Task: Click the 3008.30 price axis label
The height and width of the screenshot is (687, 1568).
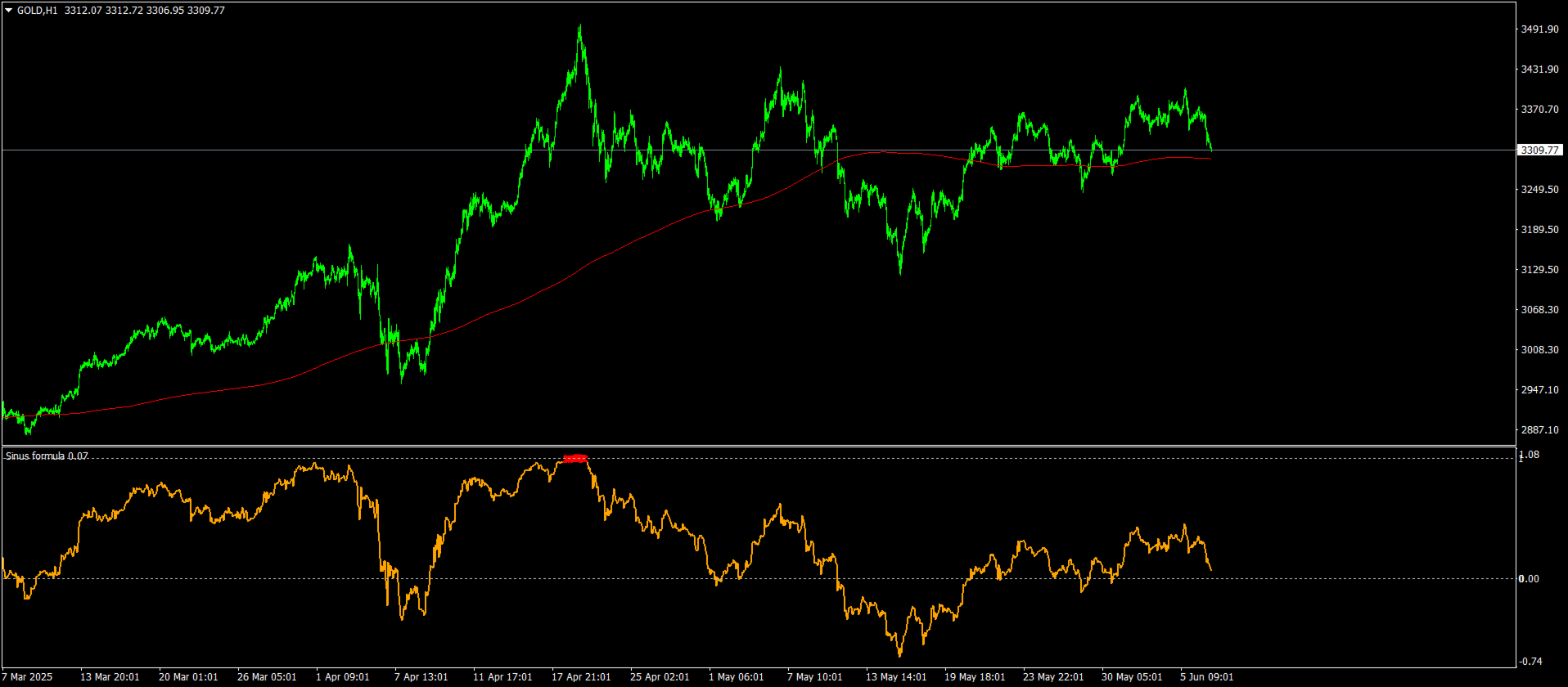Action: [x=1539, y=350]
